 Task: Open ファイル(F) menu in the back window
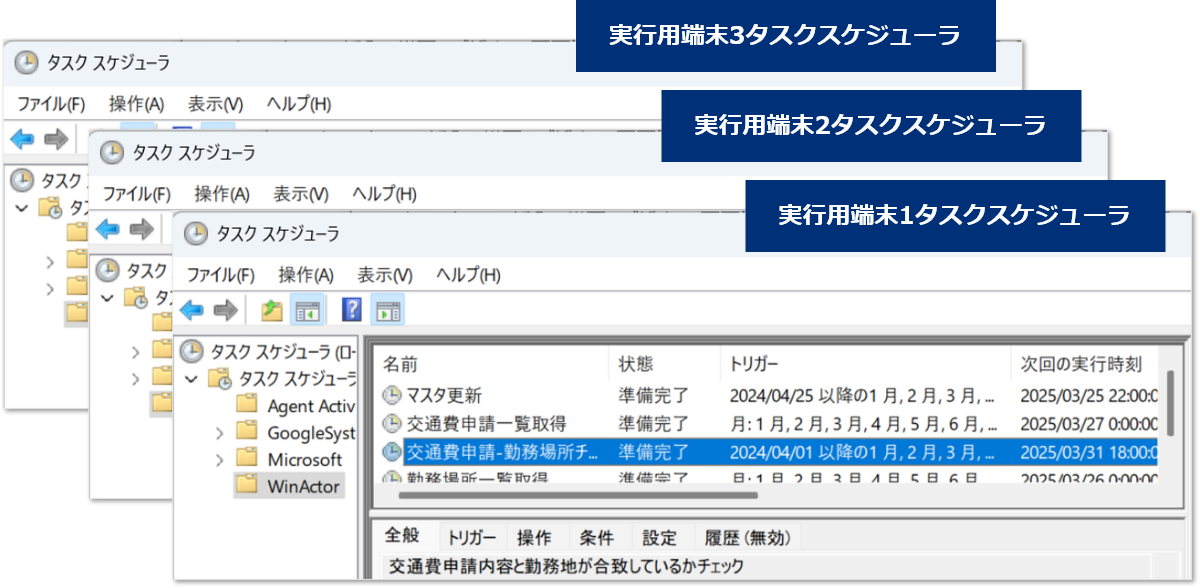[x=51, y=103]
